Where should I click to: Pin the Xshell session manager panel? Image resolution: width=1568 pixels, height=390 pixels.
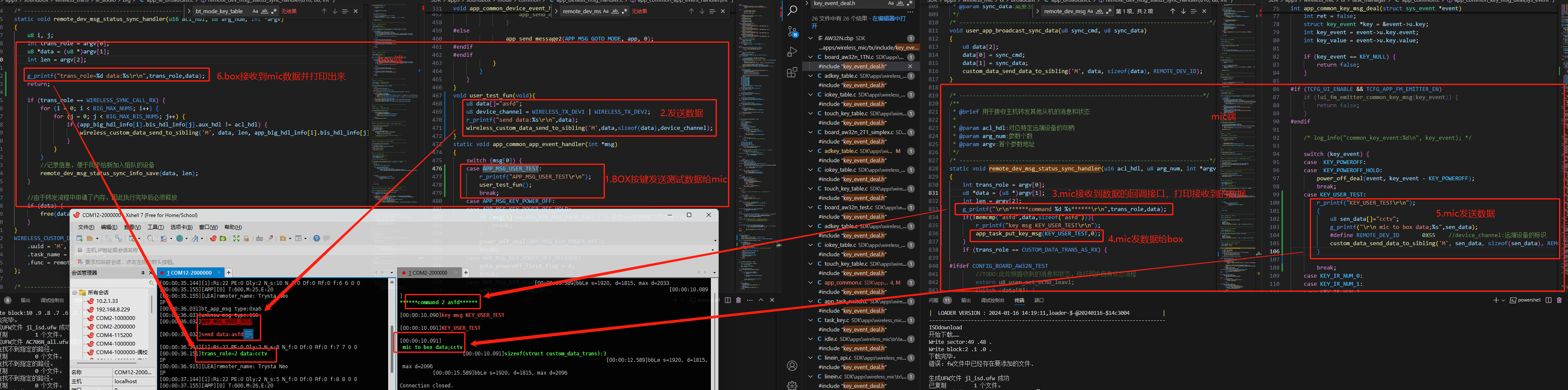point(143,273)
